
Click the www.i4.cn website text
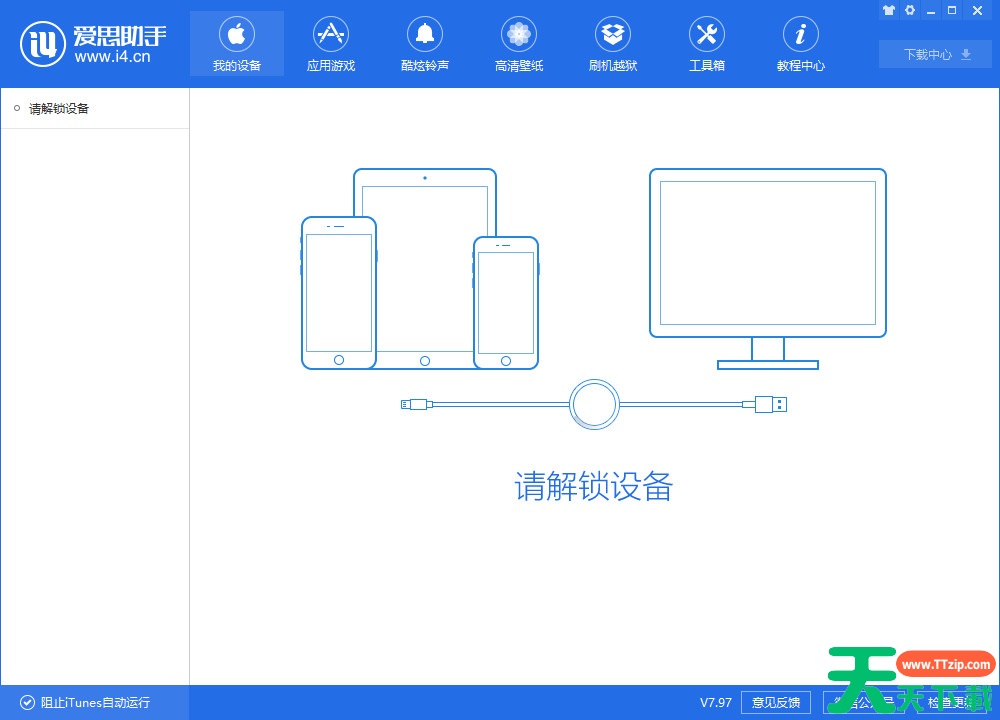112,57
